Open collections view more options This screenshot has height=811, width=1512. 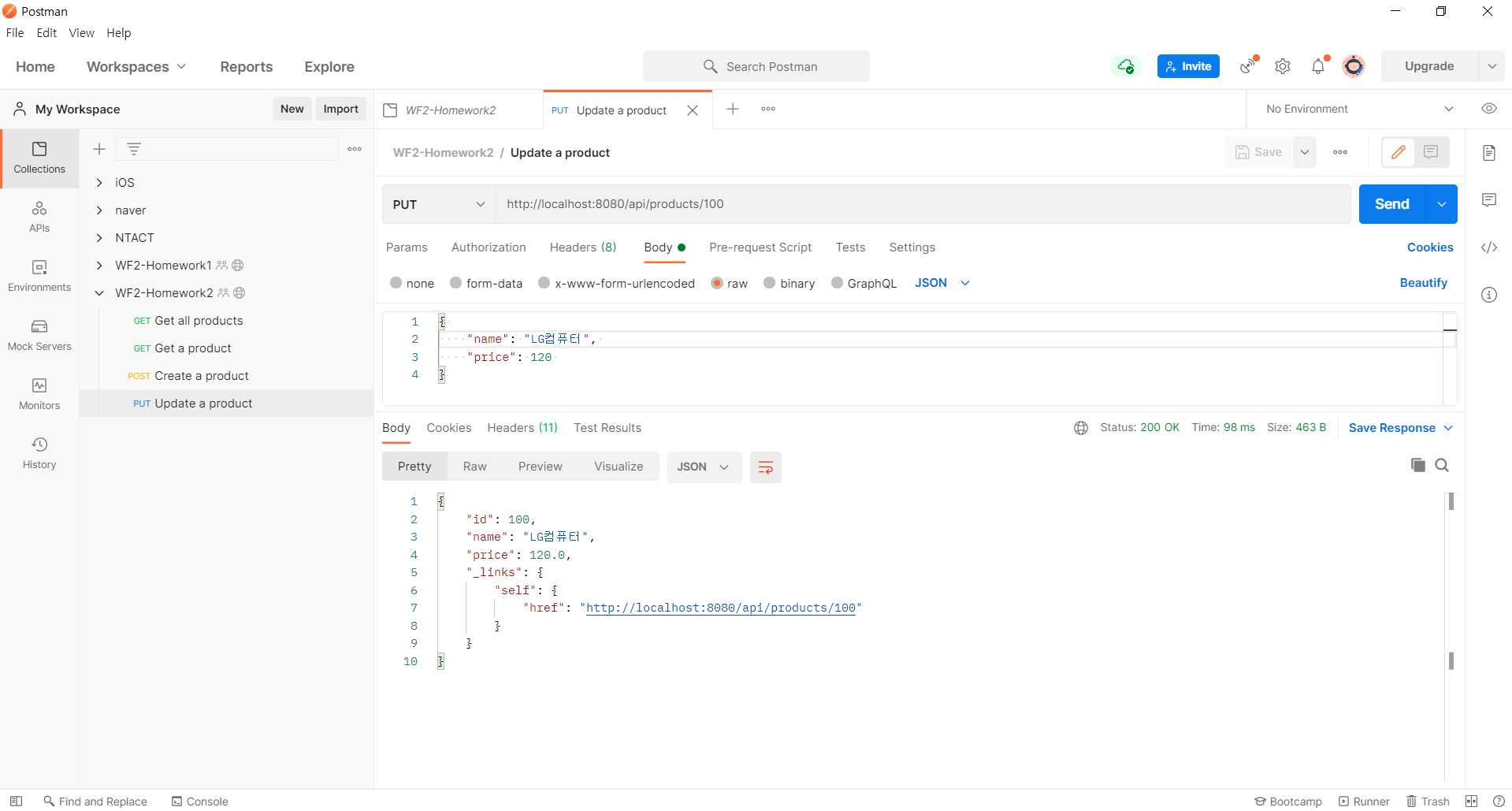click(355, 149)
